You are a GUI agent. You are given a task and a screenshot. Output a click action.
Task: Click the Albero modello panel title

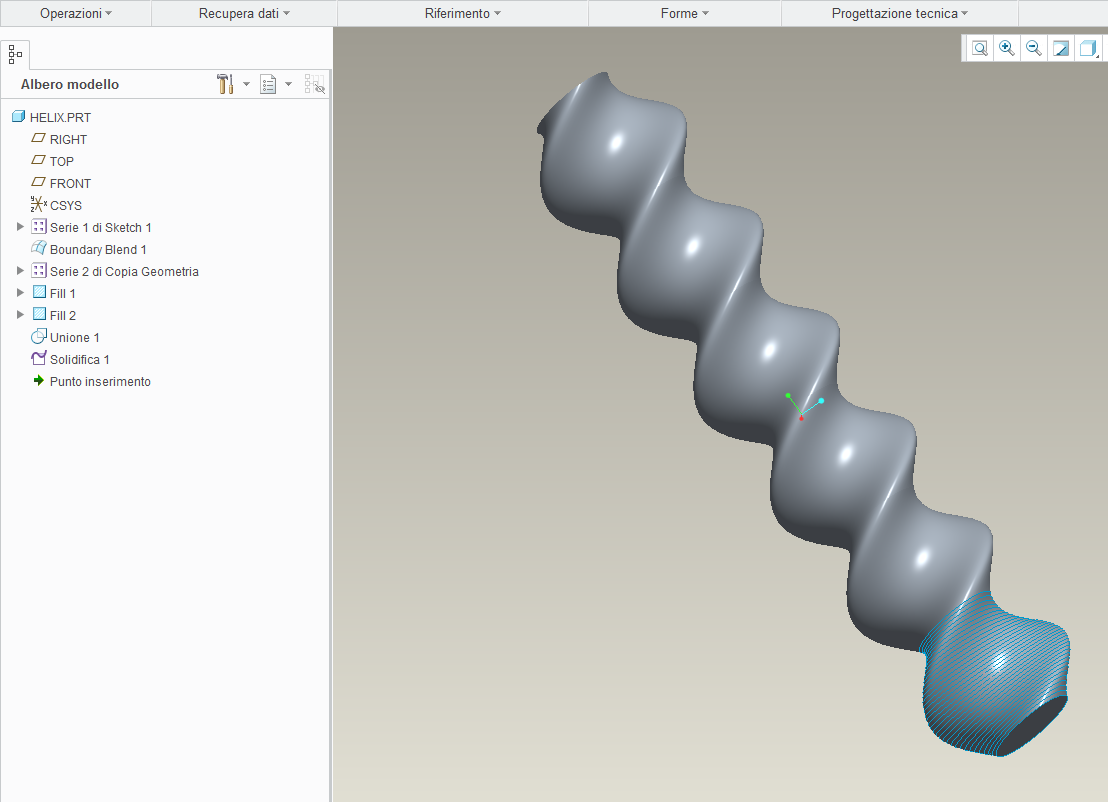click(70, 84)
